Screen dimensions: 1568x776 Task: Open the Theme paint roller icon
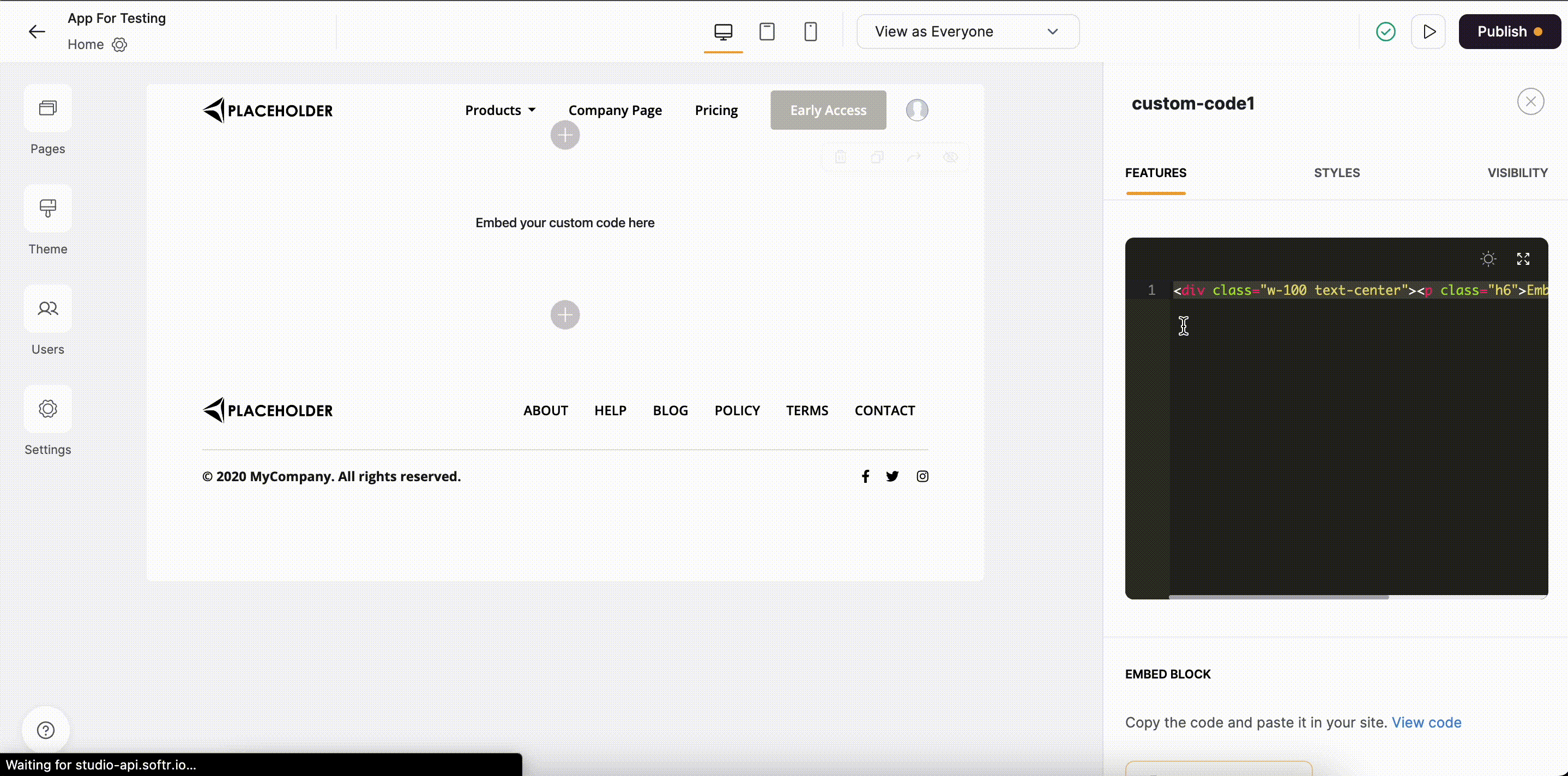coord(47,208)
